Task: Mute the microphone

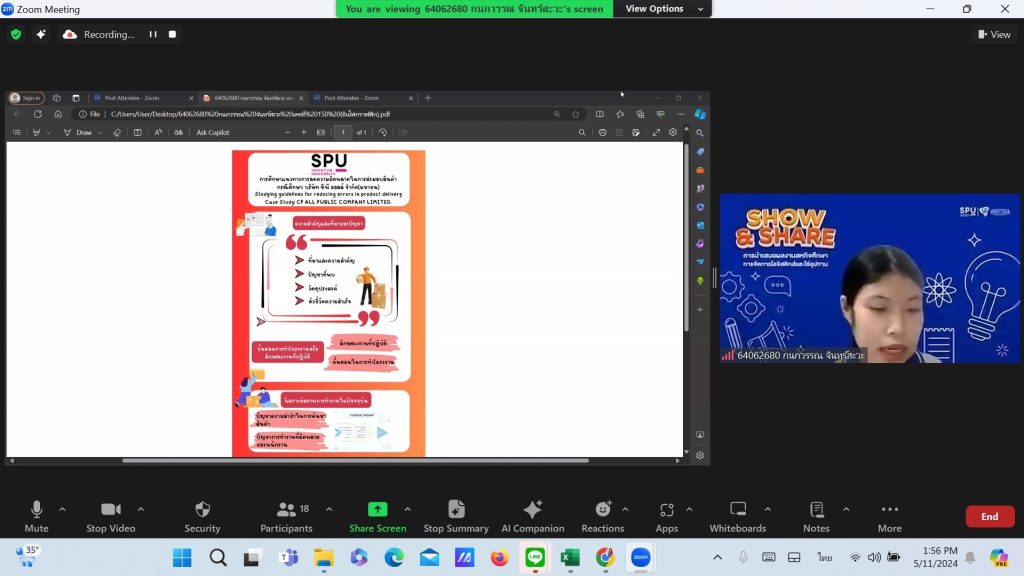Action: click(x=37, y=517)
